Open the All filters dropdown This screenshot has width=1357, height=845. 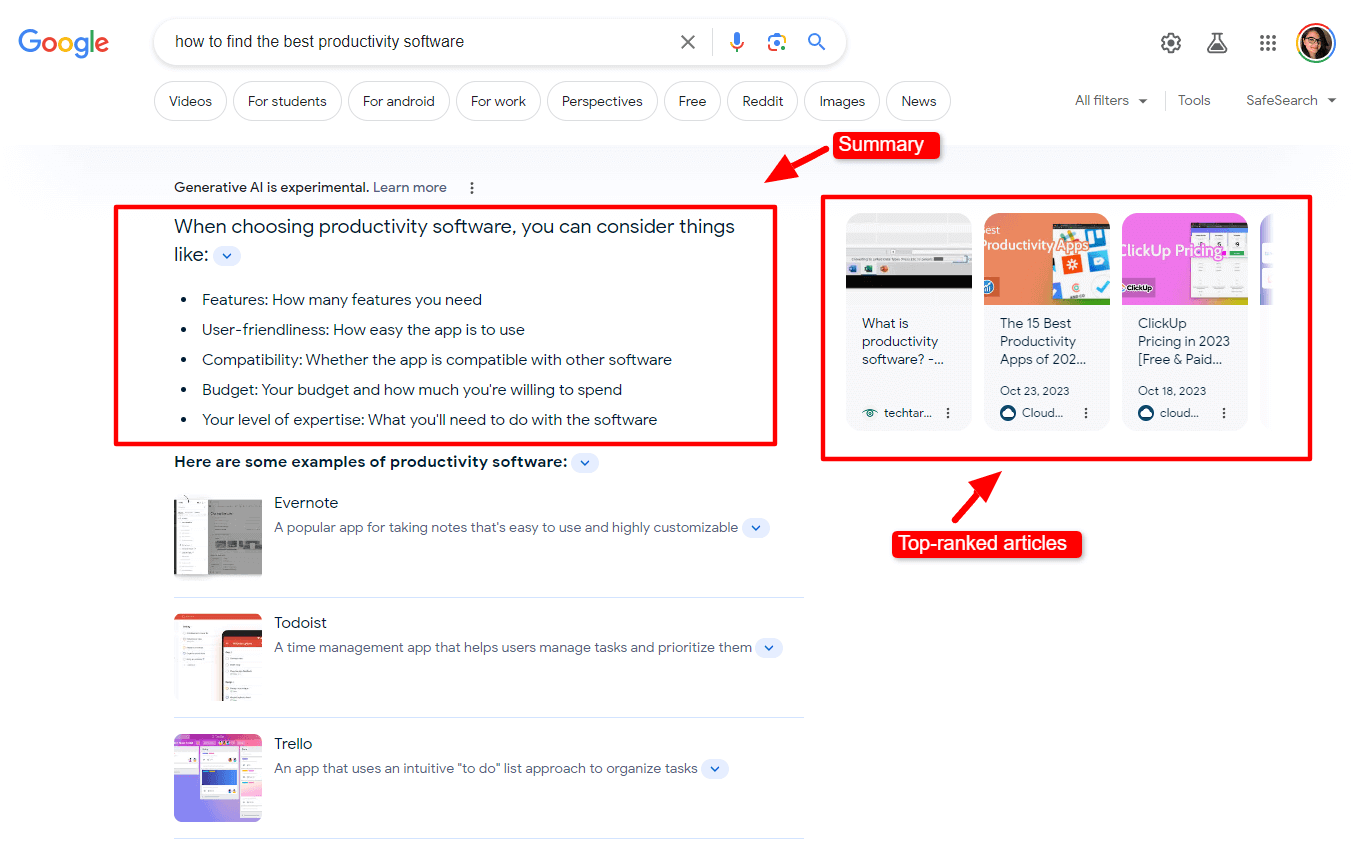1111,100
